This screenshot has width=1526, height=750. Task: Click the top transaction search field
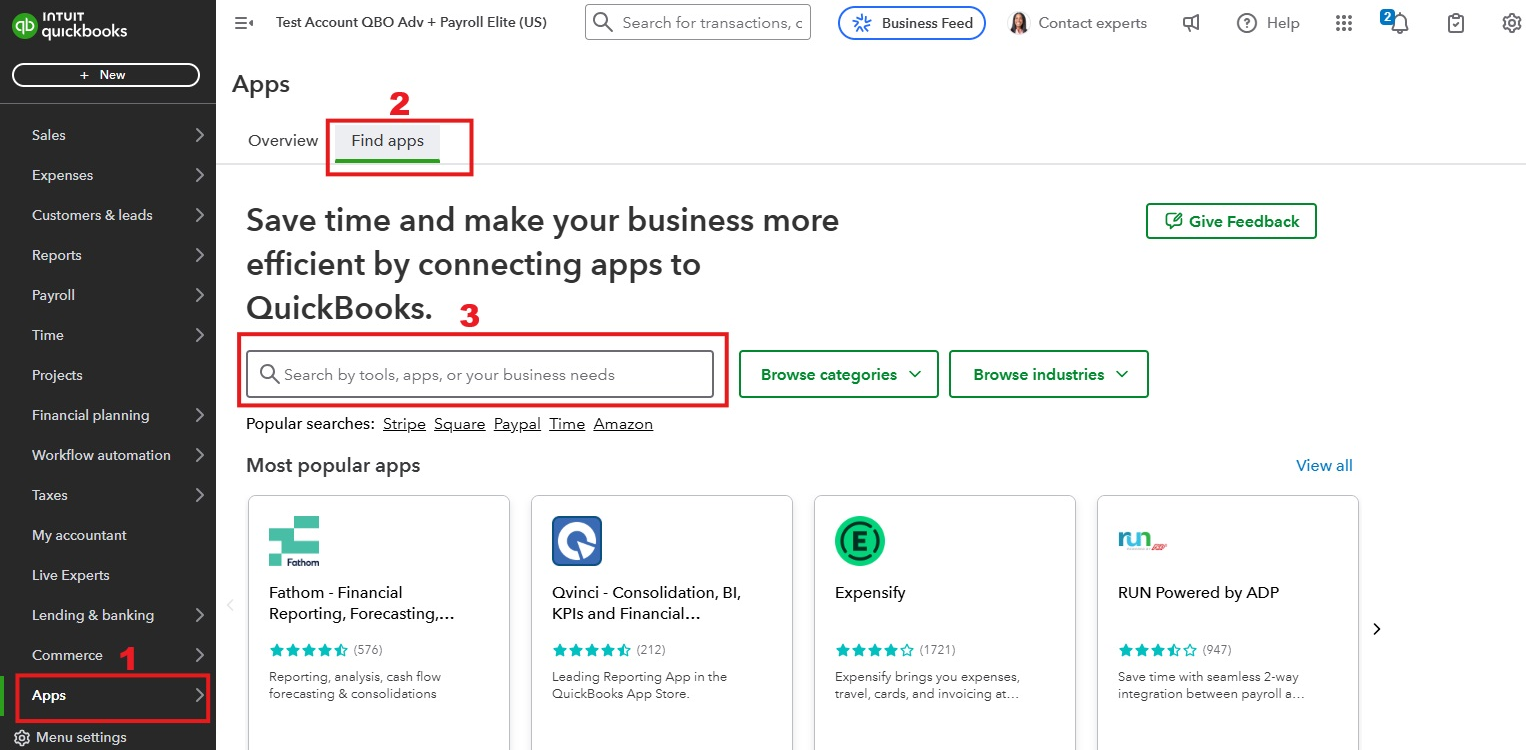click(698, 23)
